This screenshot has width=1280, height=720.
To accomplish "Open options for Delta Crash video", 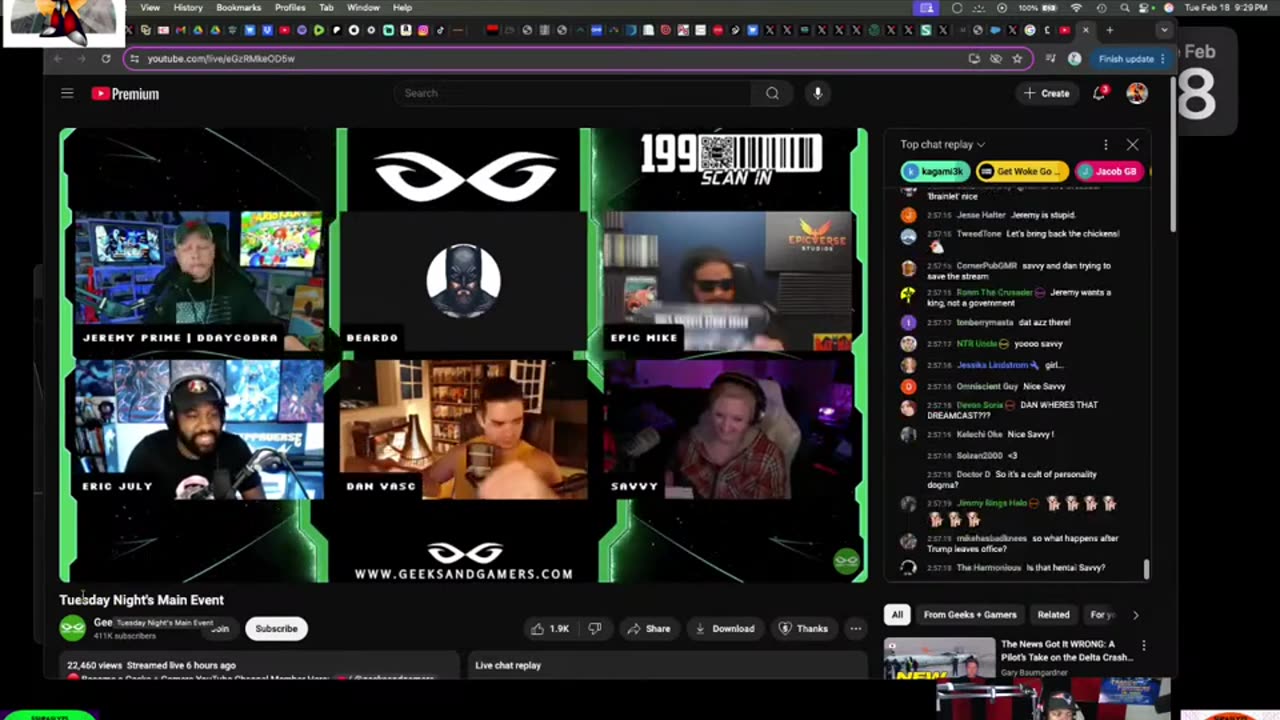I will [x=1143, y=646].
